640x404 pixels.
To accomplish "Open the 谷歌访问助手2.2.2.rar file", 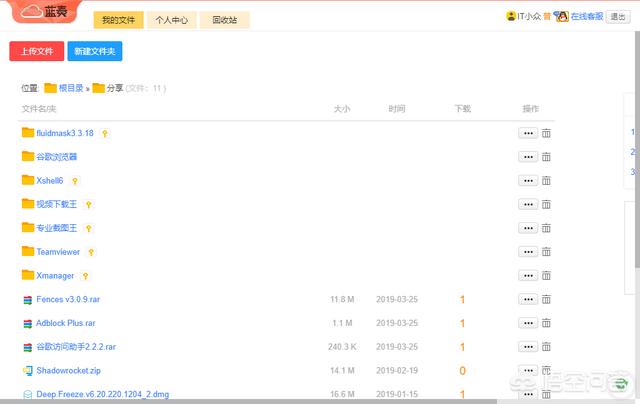I will (76, 346).
